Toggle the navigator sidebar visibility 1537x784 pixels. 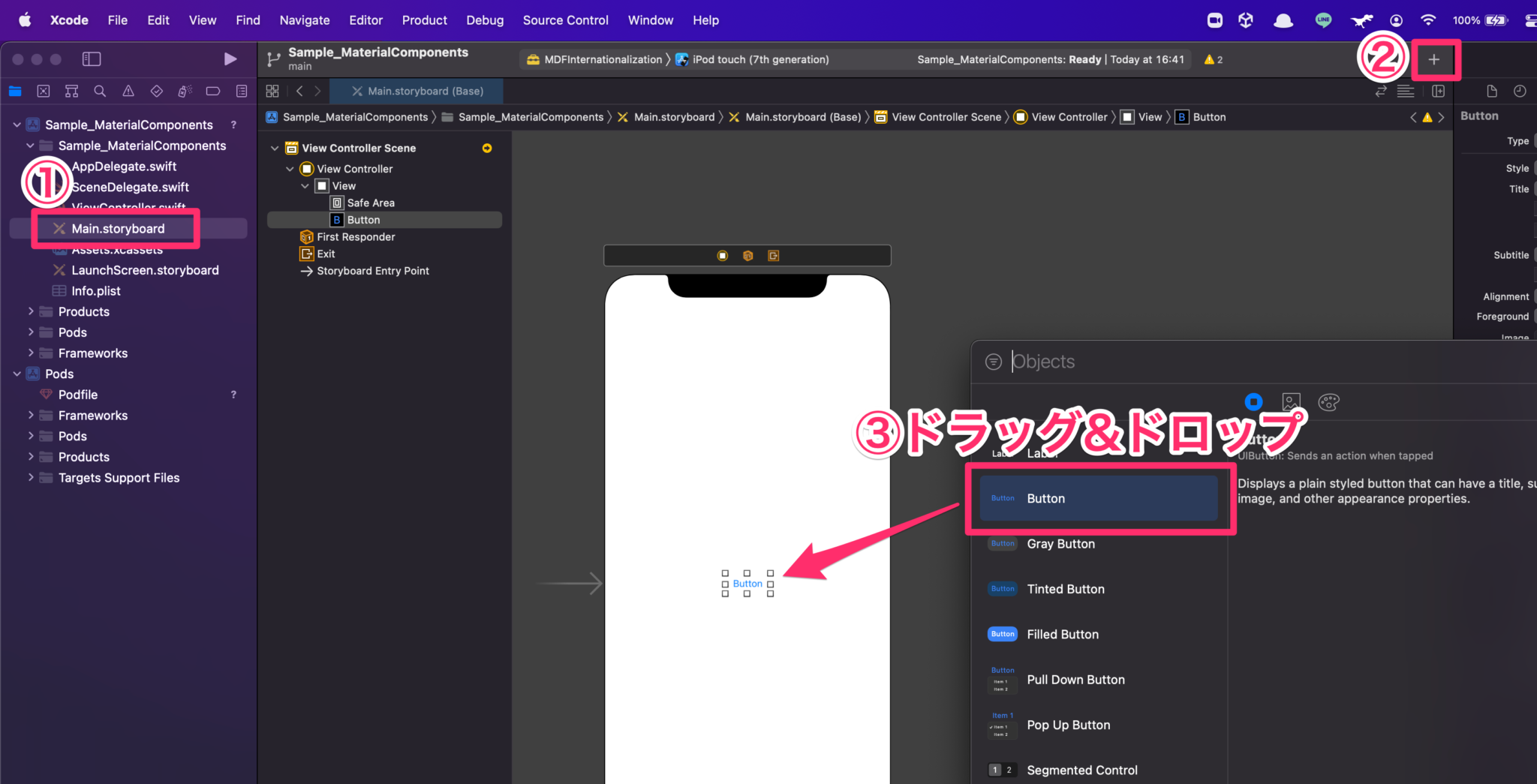(92, 59)
